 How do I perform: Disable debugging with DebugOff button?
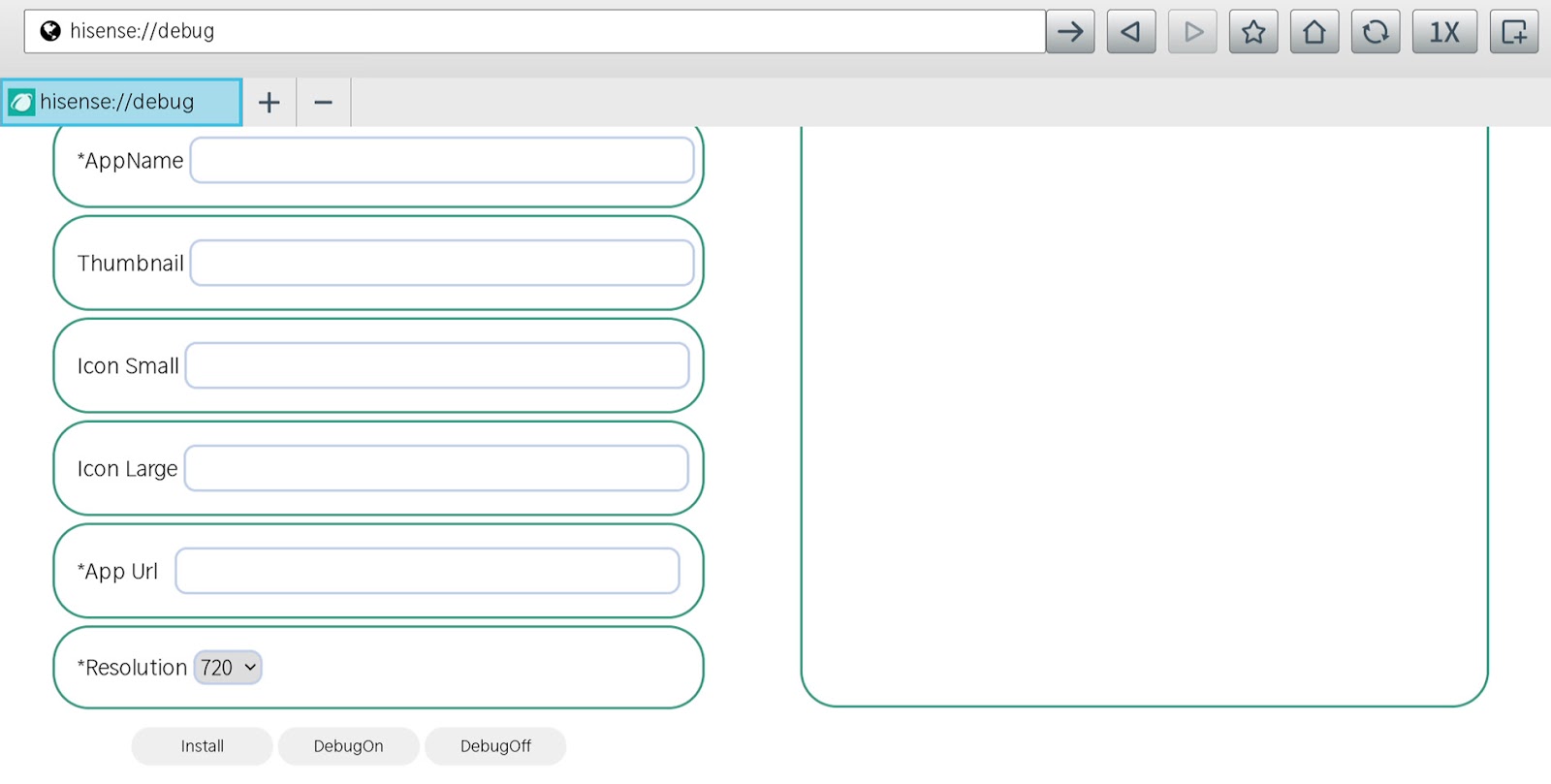(495, 746)
